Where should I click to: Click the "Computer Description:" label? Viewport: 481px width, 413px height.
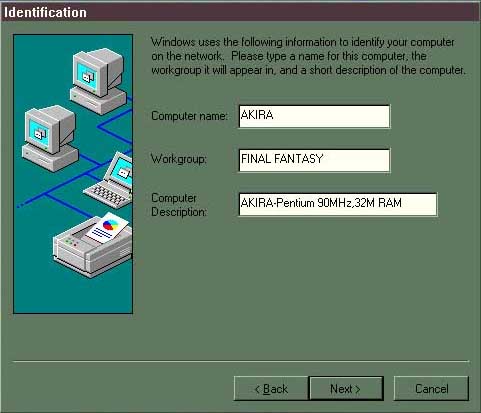point(179,205)
